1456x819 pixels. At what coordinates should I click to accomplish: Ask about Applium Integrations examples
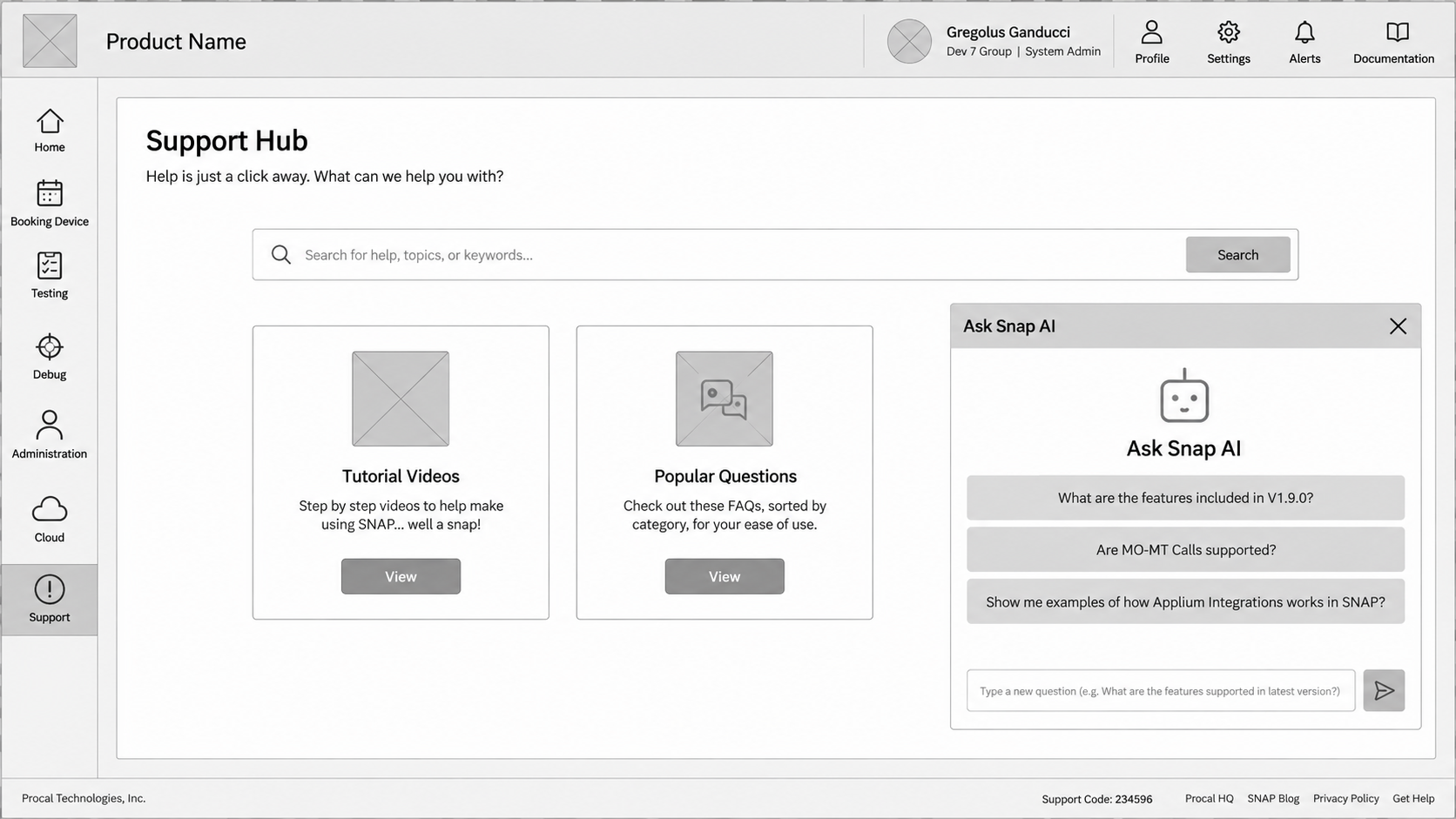pos(1185,601)
